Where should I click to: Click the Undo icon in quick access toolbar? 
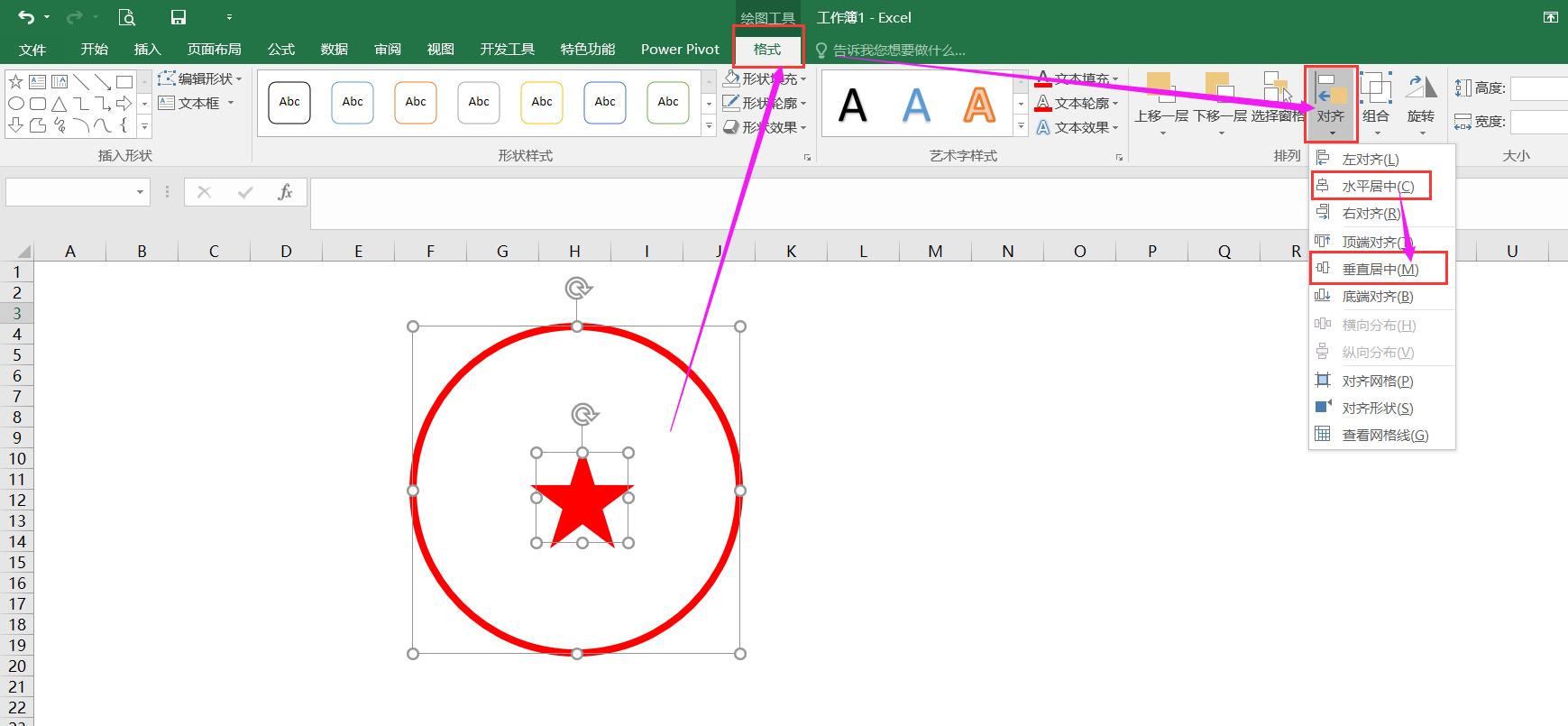[x=25, y=17]
